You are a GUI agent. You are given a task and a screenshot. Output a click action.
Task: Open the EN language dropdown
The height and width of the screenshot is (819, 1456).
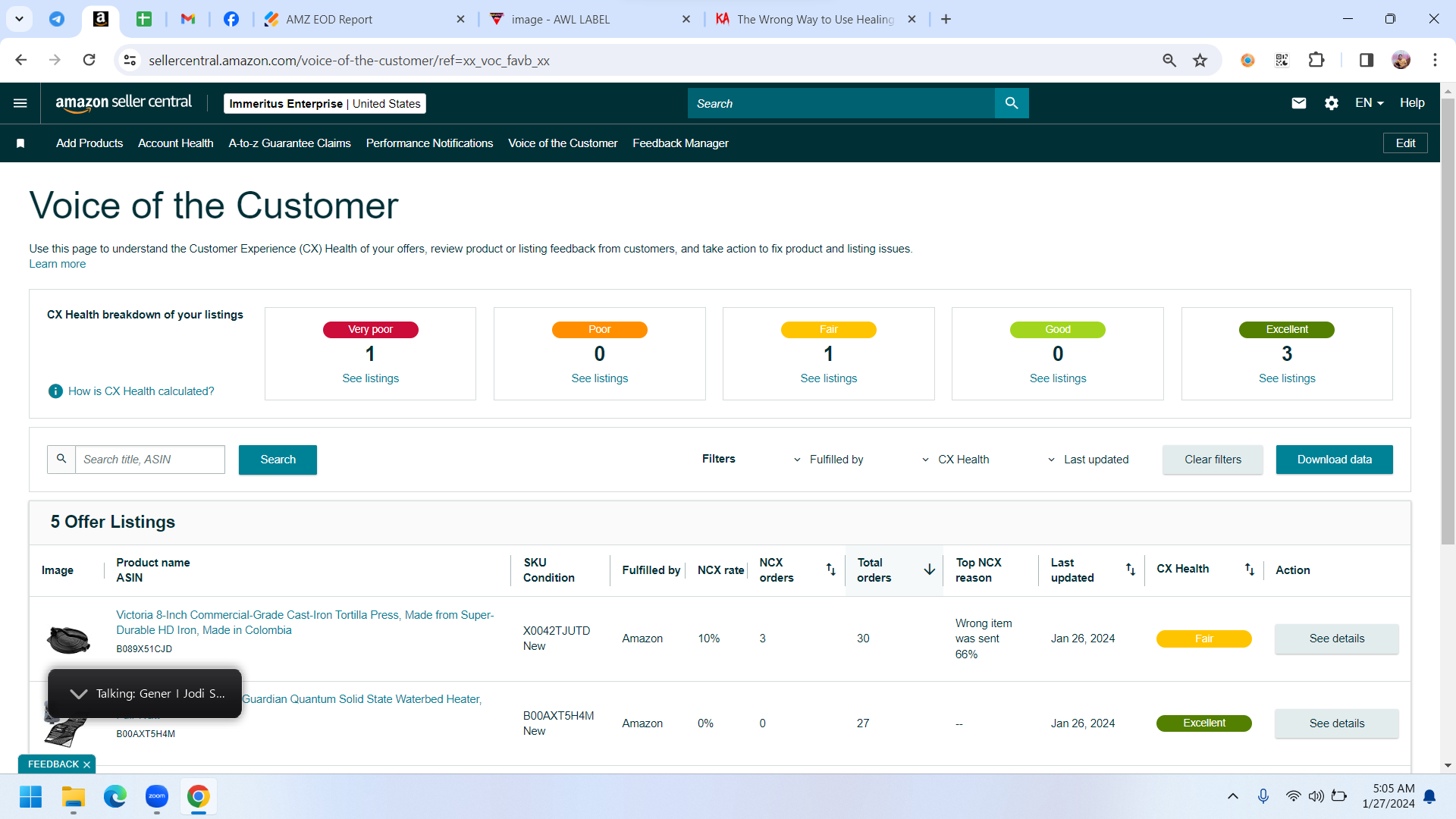1370,103
